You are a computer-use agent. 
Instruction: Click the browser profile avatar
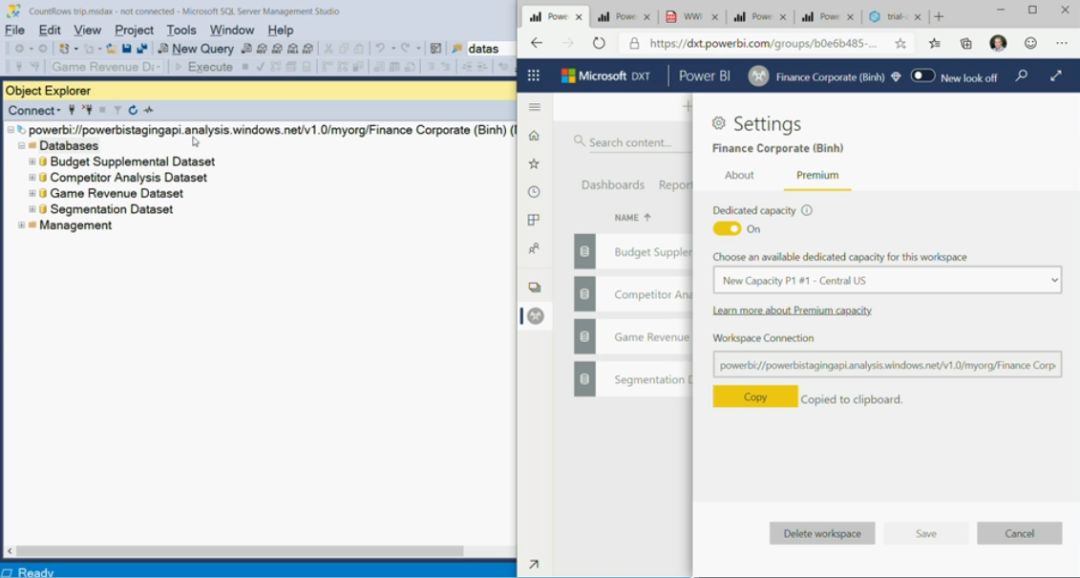997,43
